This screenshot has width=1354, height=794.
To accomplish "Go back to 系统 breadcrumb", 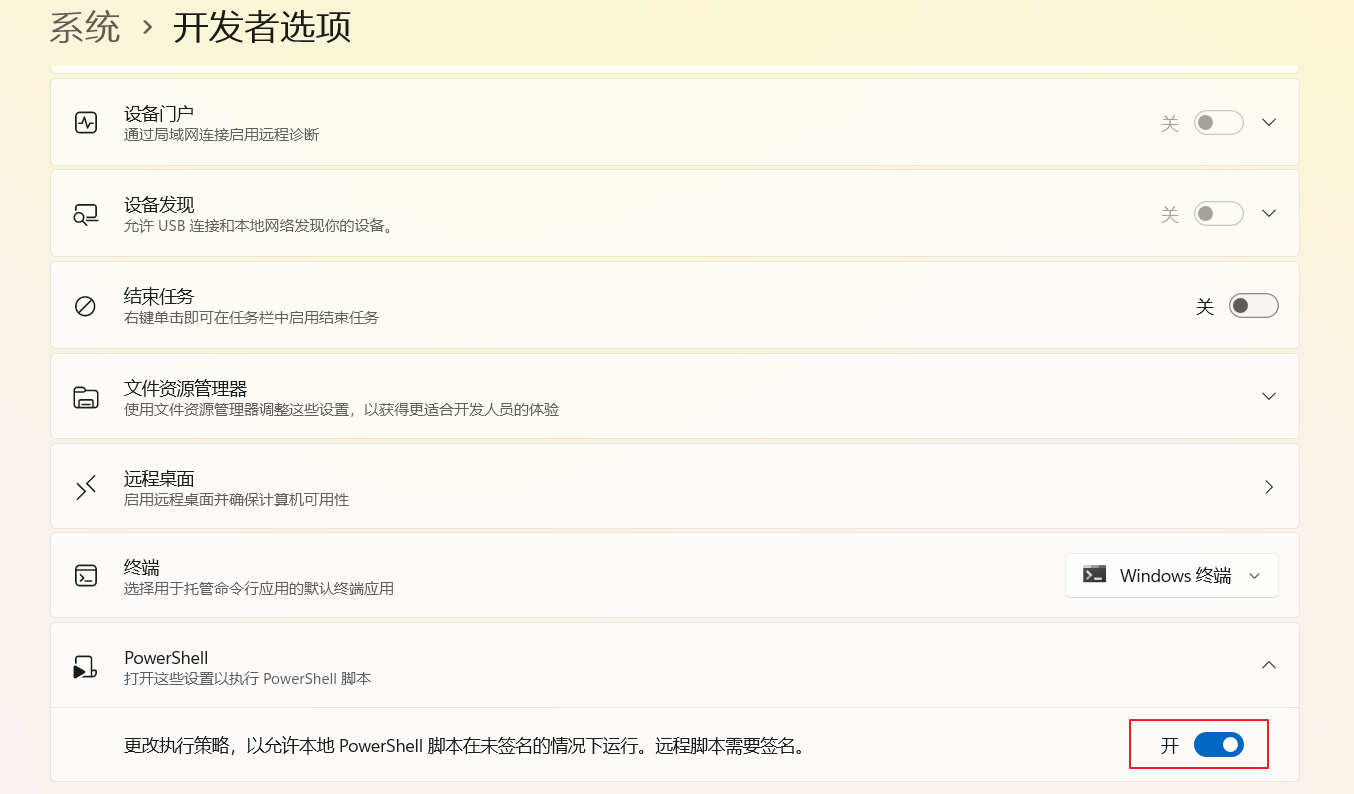I will click(85, 27).
